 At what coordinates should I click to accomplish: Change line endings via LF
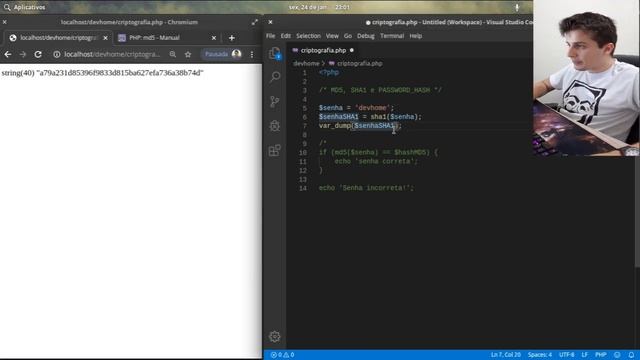pyautogui.click(x=584, y=355)
